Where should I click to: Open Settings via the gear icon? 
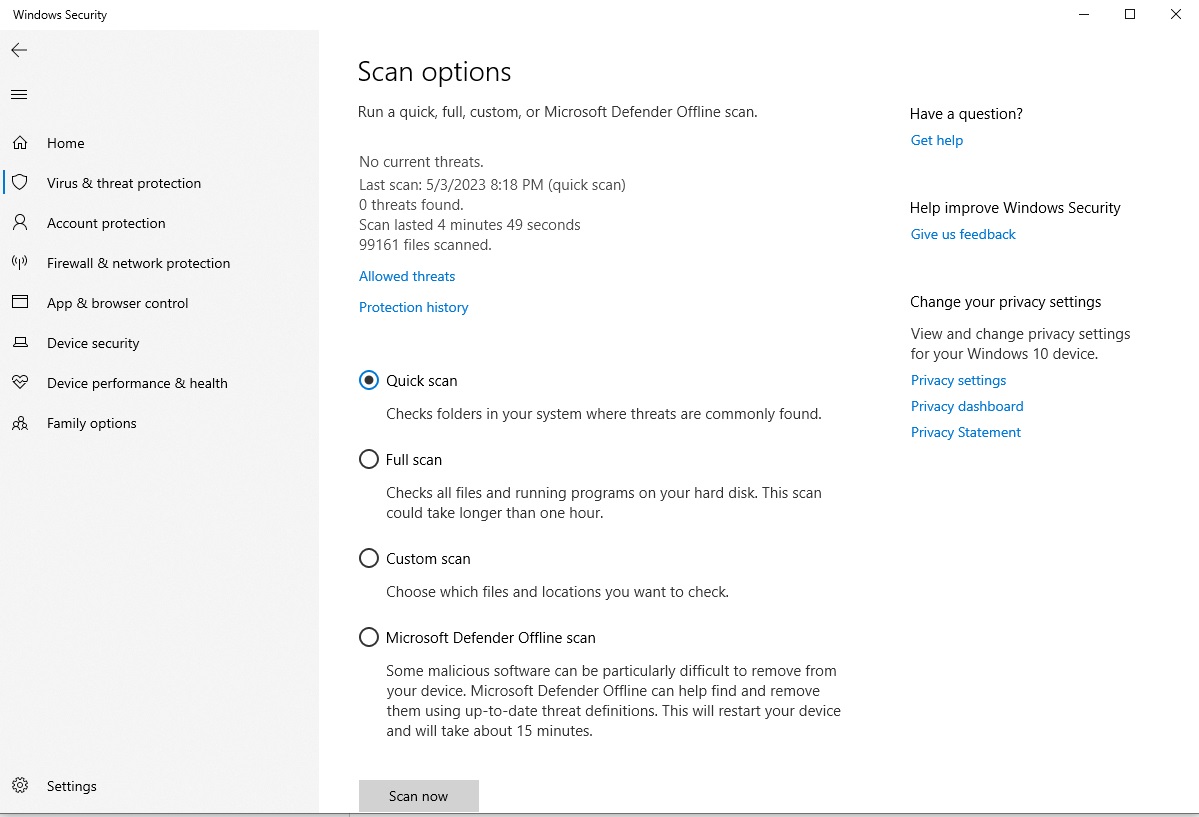20,786
